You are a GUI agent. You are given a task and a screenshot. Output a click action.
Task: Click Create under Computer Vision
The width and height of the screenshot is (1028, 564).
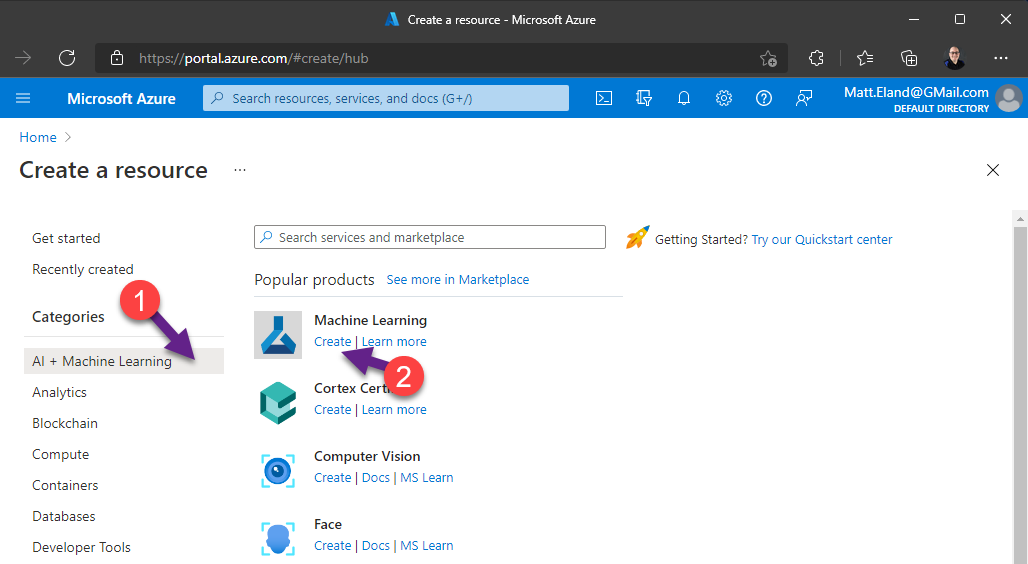pyautogui.click(x=332, y=478)
